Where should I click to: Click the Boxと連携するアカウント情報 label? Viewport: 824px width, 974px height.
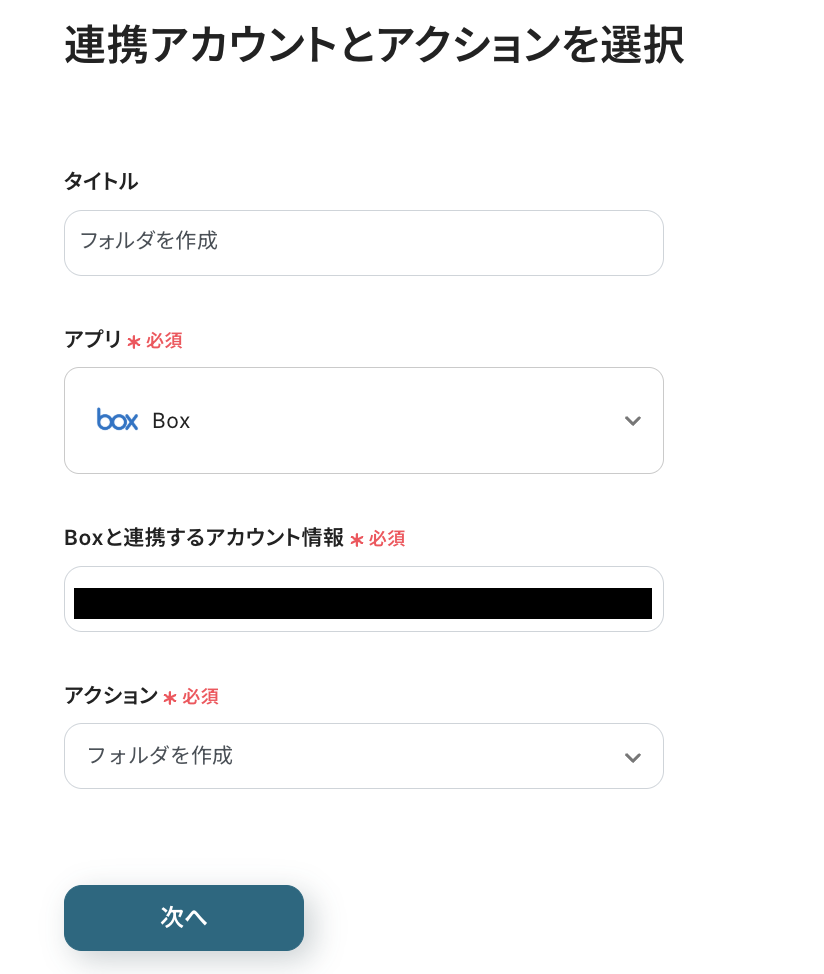pyautogui.click(x=204, y=538)
